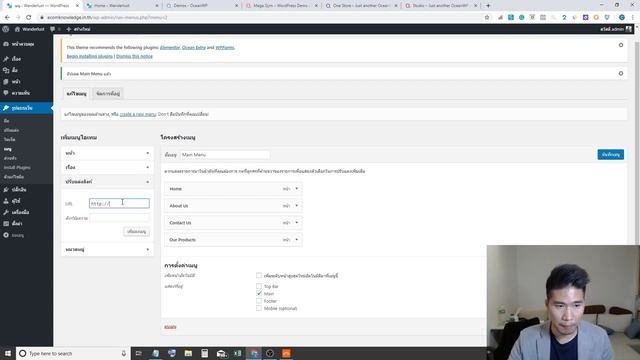Open Excel from the taskbar
The image size is (640, 360).
(237, 353)
